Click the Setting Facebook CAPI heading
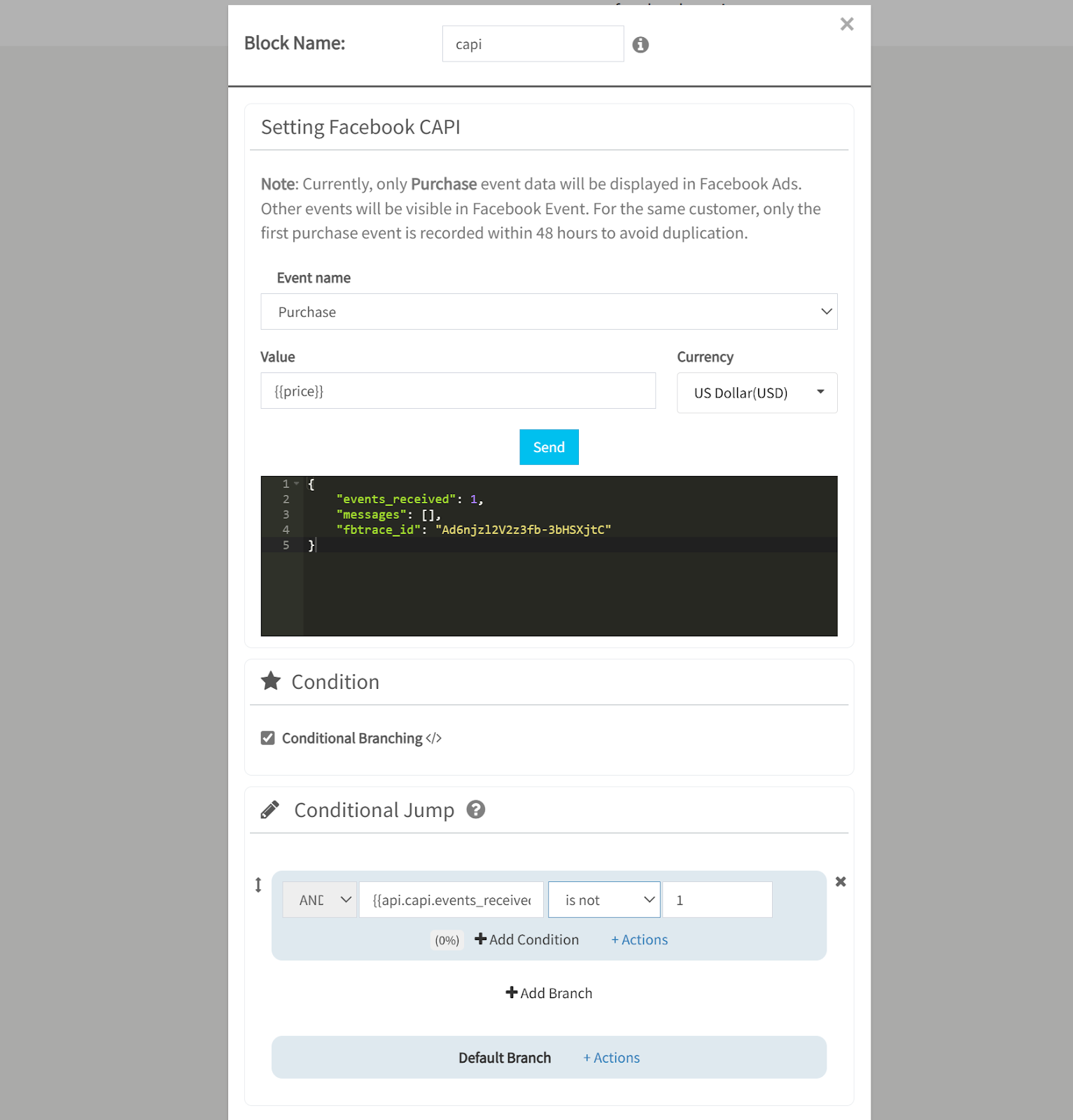The image size is (1073, 1120). coord(360,127)
